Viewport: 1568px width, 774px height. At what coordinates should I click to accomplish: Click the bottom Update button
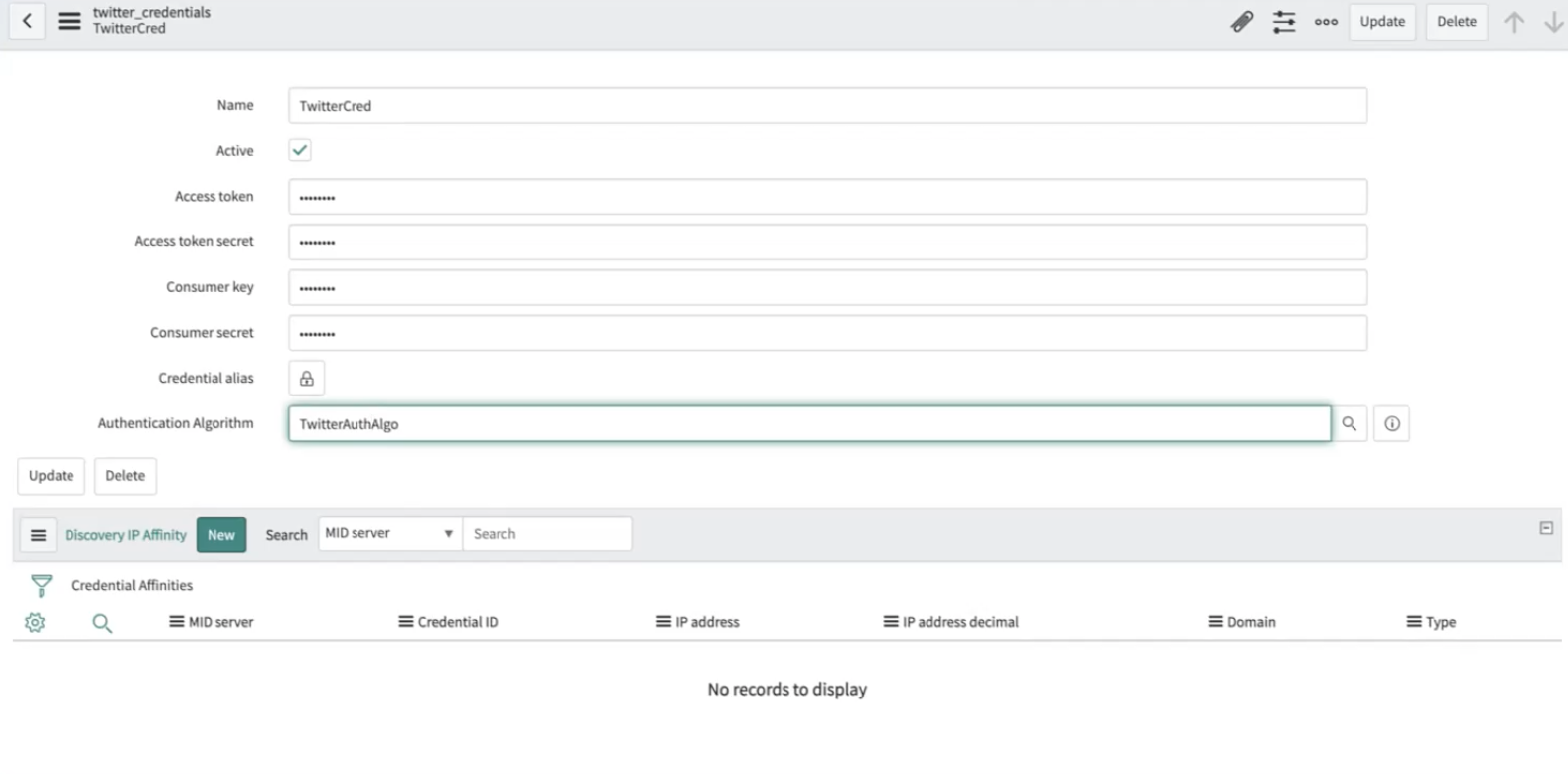pyautogui.click(x=51, y=476)
